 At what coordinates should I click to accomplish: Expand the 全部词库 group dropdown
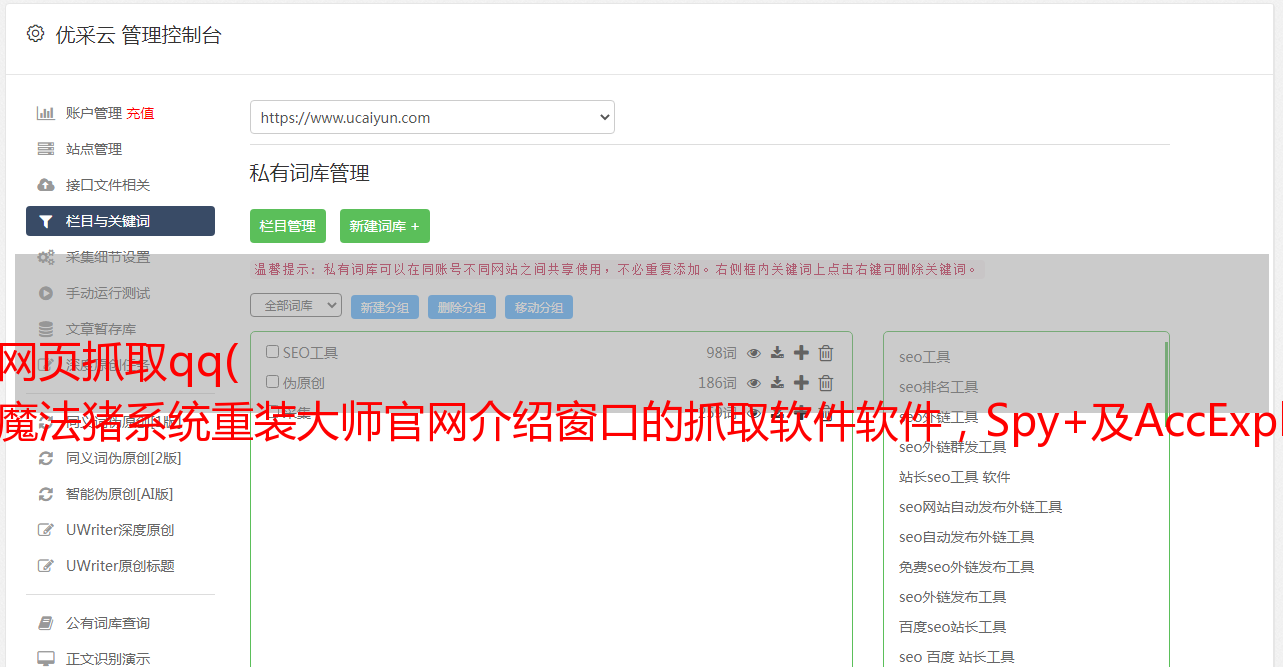(x=296, y=306)
